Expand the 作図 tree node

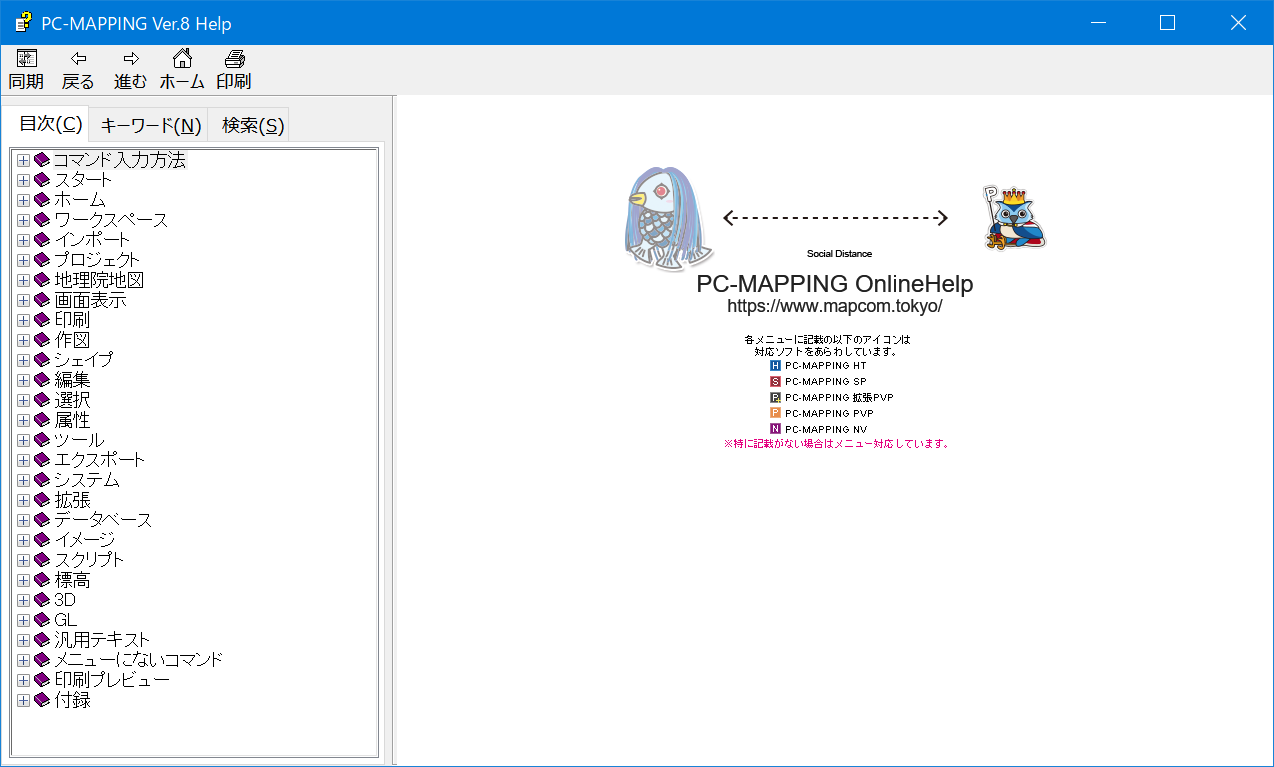pos(24,340)
